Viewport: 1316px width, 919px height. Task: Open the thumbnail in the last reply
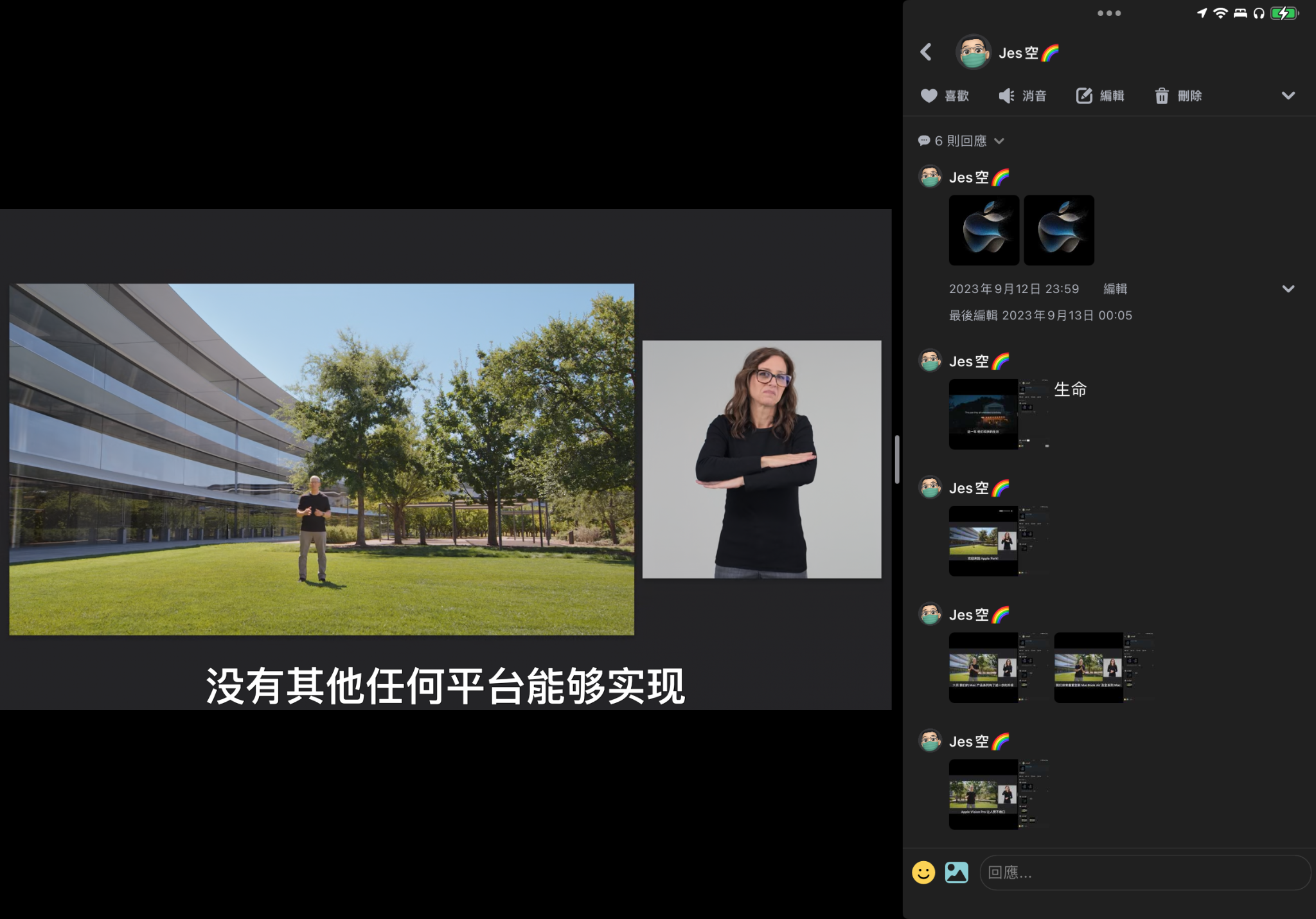(x=999, y=794)
